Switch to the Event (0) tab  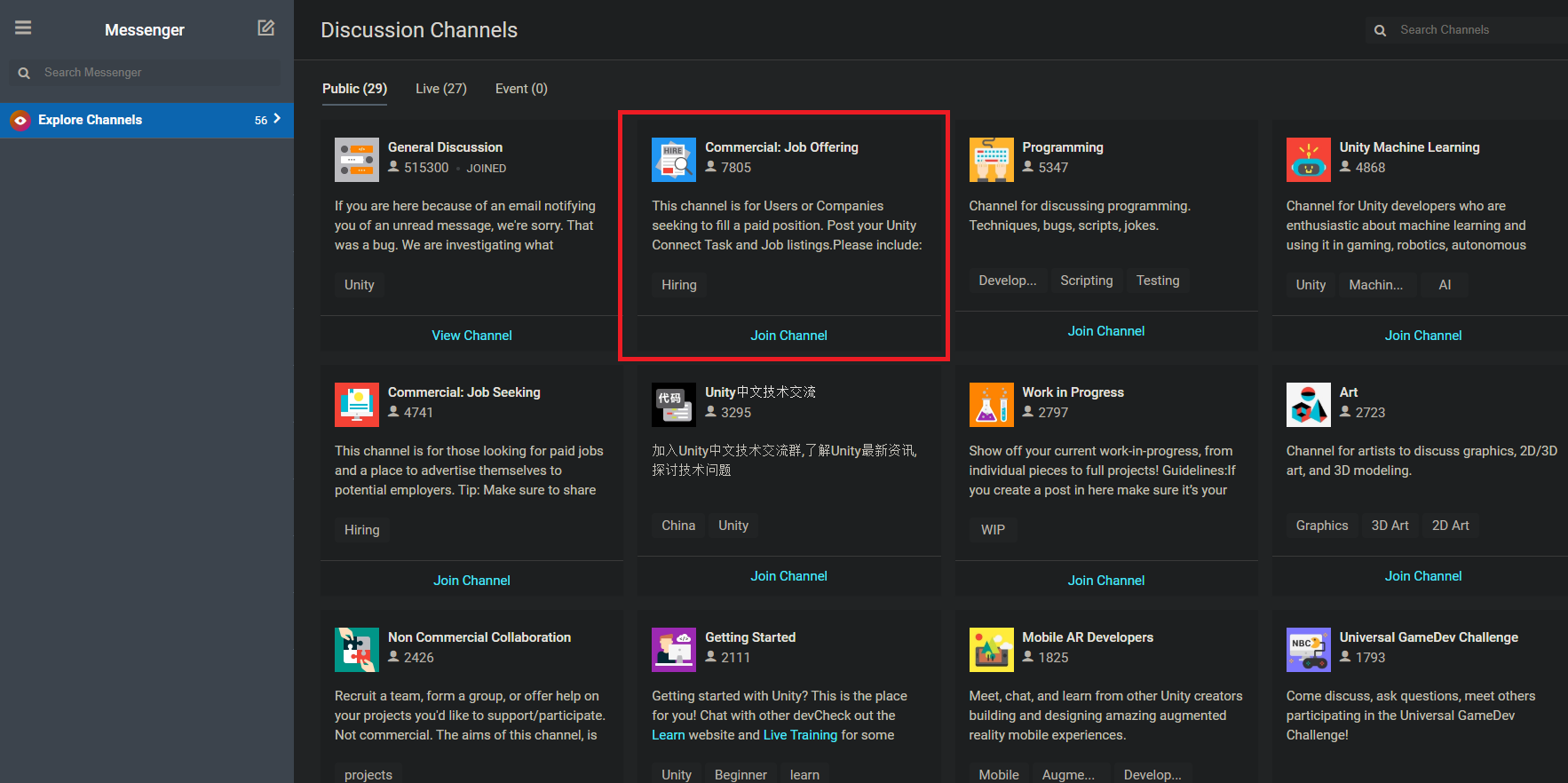click(521, 89)
